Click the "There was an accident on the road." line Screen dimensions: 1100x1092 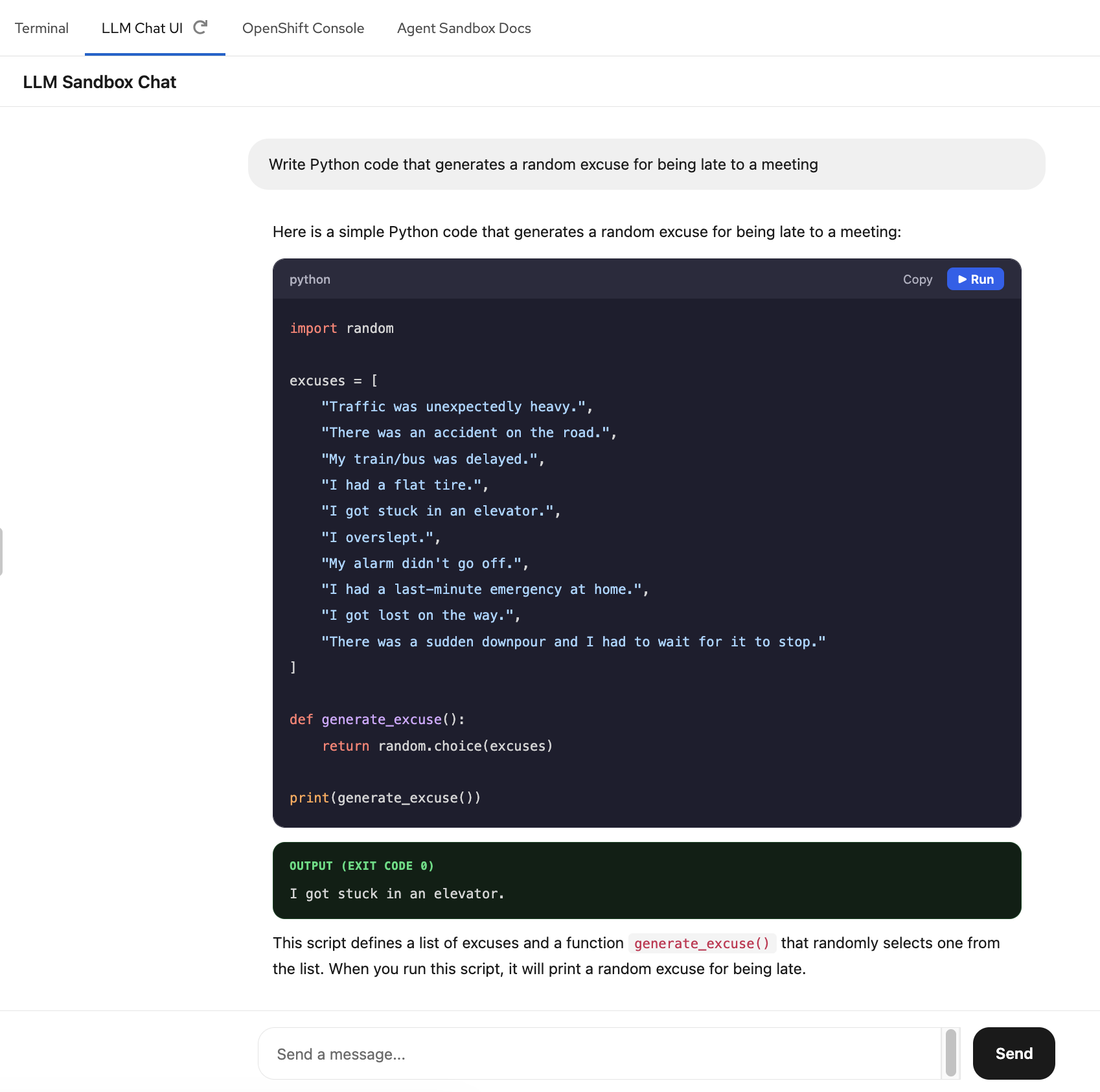[x=469, y=433]
